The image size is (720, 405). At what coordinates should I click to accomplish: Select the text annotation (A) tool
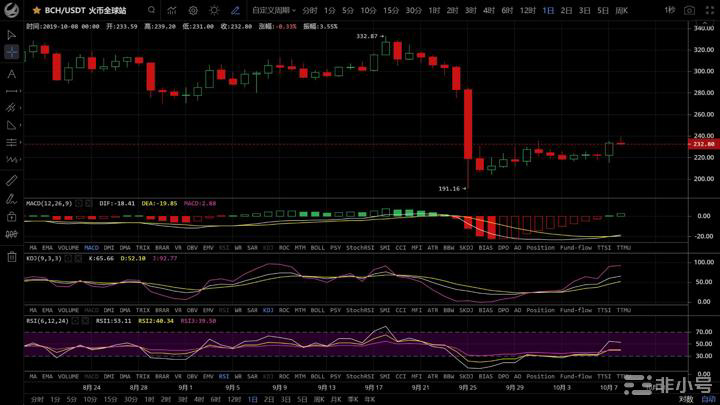(x=11, y=74)
